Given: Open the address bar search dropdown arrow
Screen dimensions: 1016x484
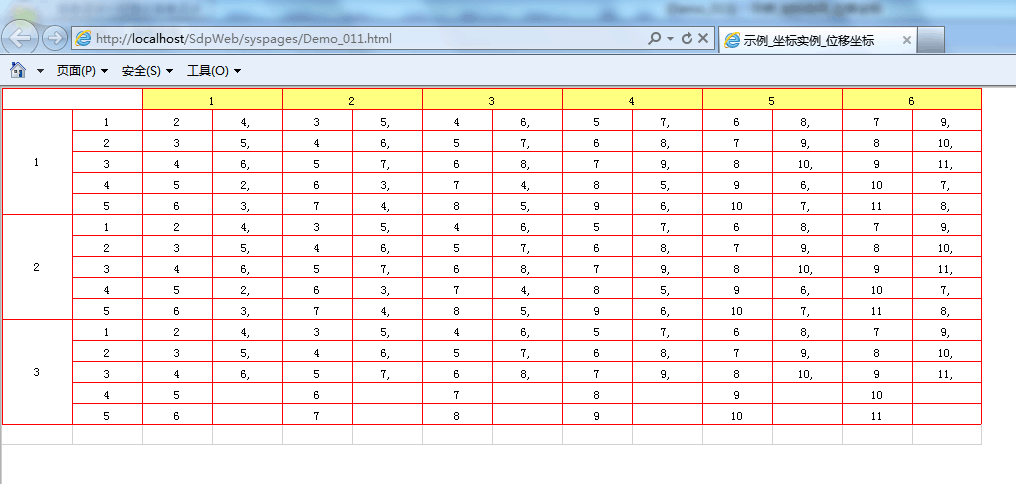Looking at the screenshot, I should (670, 39).
